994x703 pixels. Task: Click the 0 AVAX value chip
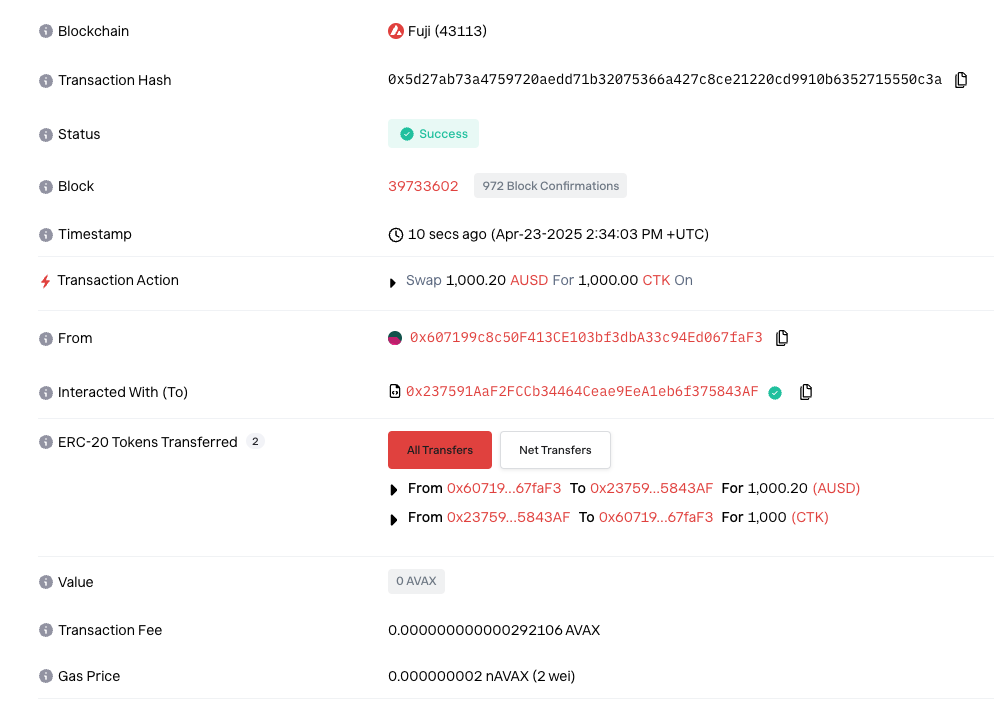pyautogui.click(x=416, y=581)
